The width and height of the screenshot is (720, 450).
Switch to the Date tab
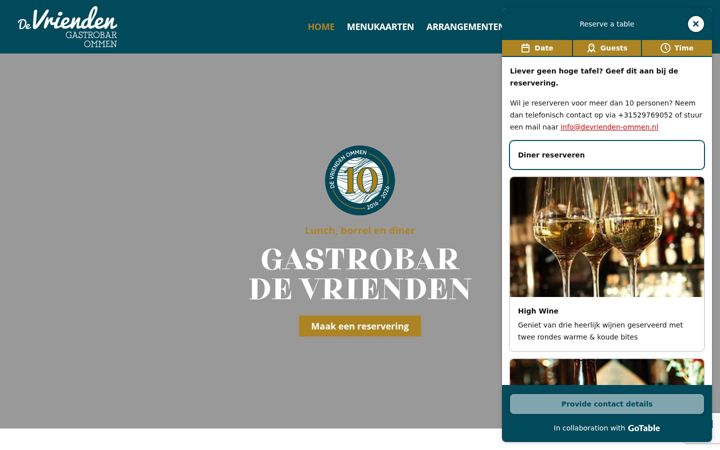(537, 48)
